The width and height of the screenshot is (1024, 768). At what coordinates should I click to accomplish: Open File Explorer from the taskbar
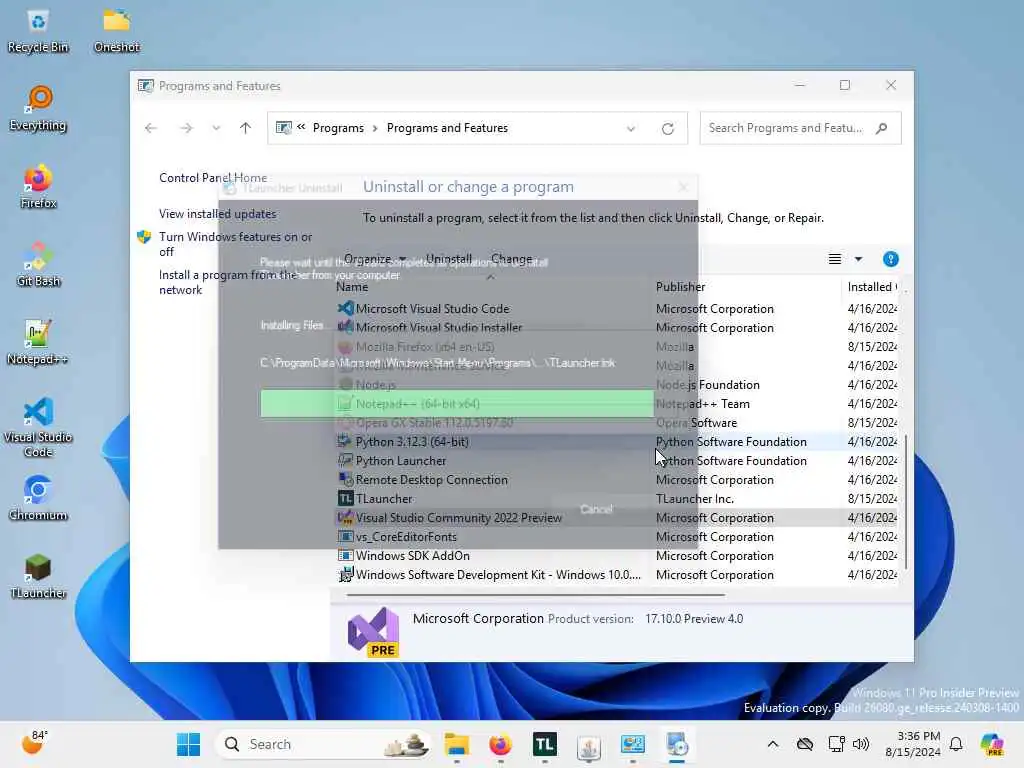point(457,744)
